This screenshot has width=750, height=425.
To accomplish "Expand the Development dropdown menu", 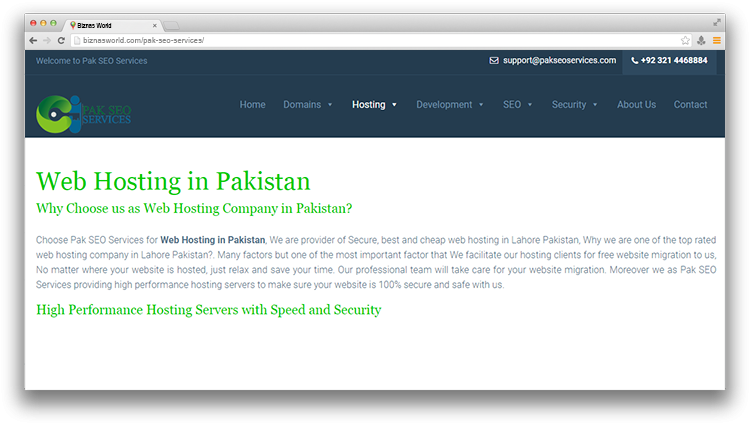I will (x=450, y=105).
